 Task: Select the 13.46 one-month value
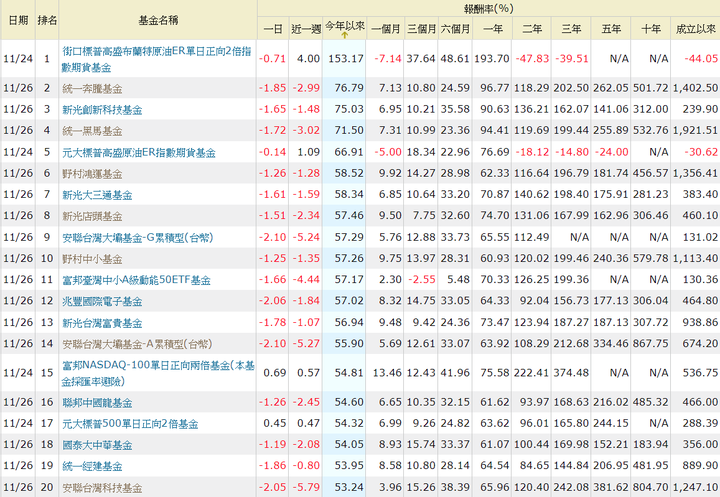387,373
